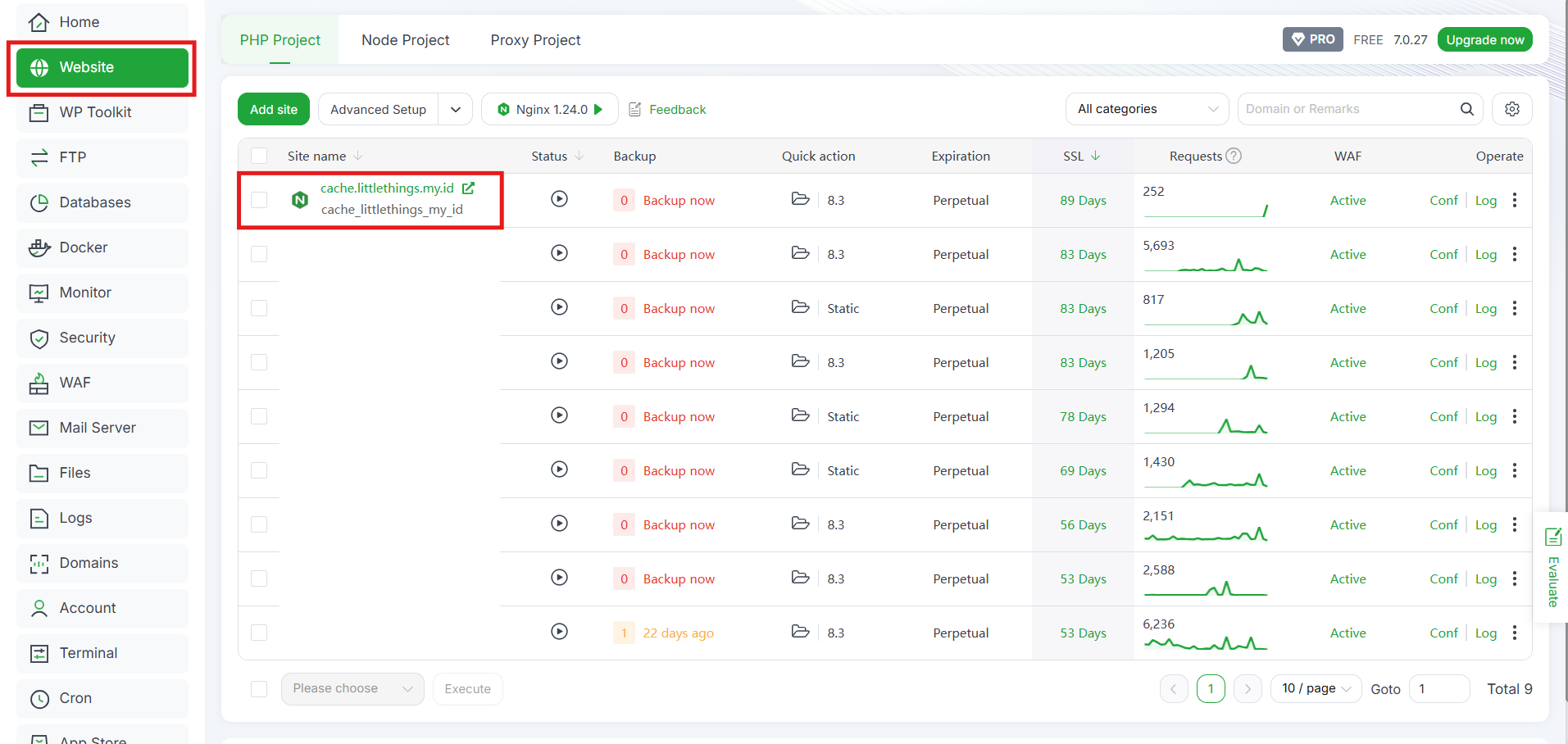Image resolution: width=1568 pixels, height=744 pixels.
Task: Click the status play icon in 89 Days row
Action: point(559,199)
